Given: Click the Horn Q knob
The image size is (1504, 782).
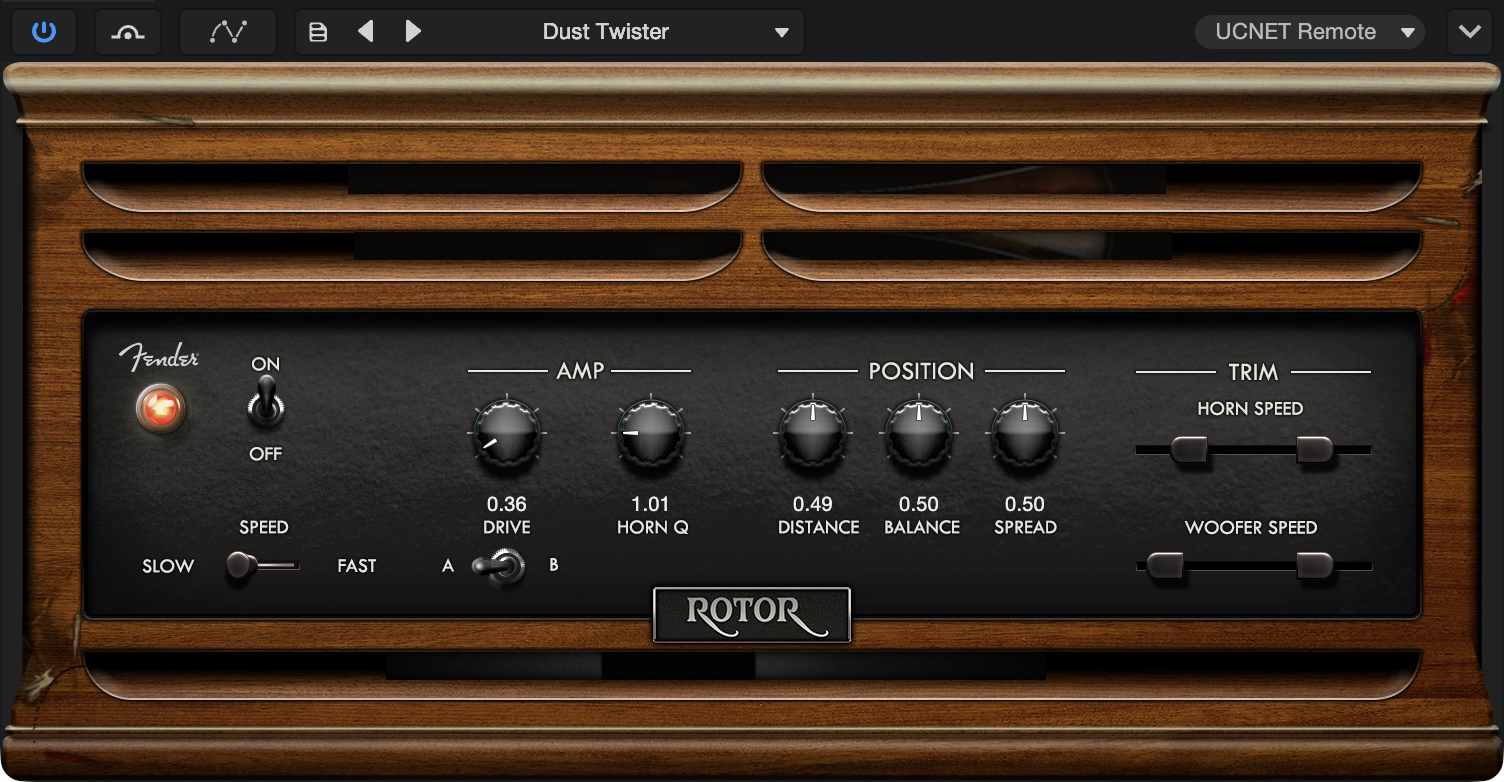Looking at the screenshot, I should point(651,433).
